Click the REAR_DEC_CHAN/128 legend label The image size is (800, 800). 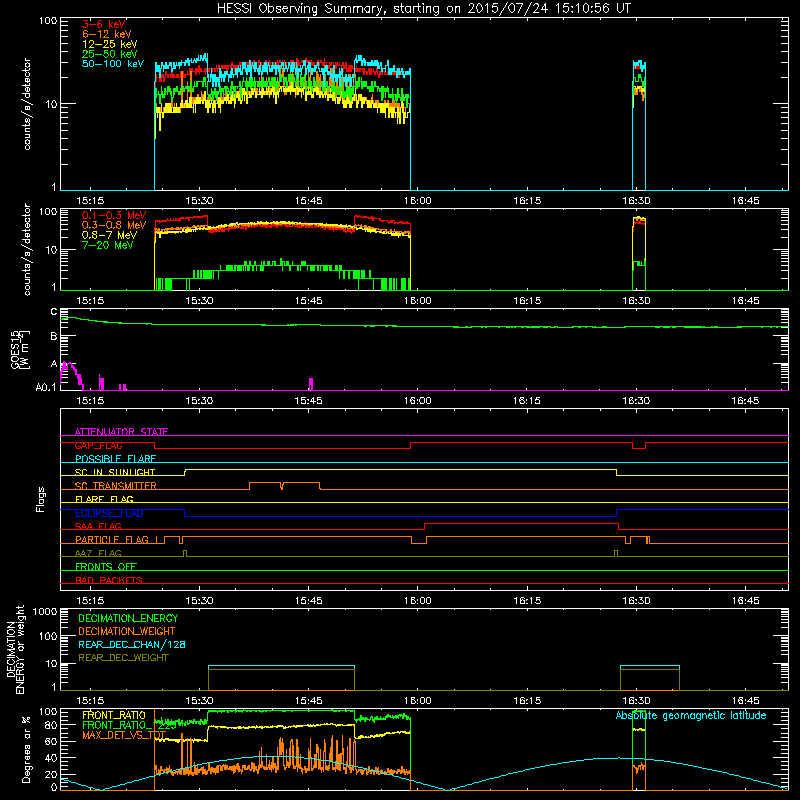coord(132,644)
